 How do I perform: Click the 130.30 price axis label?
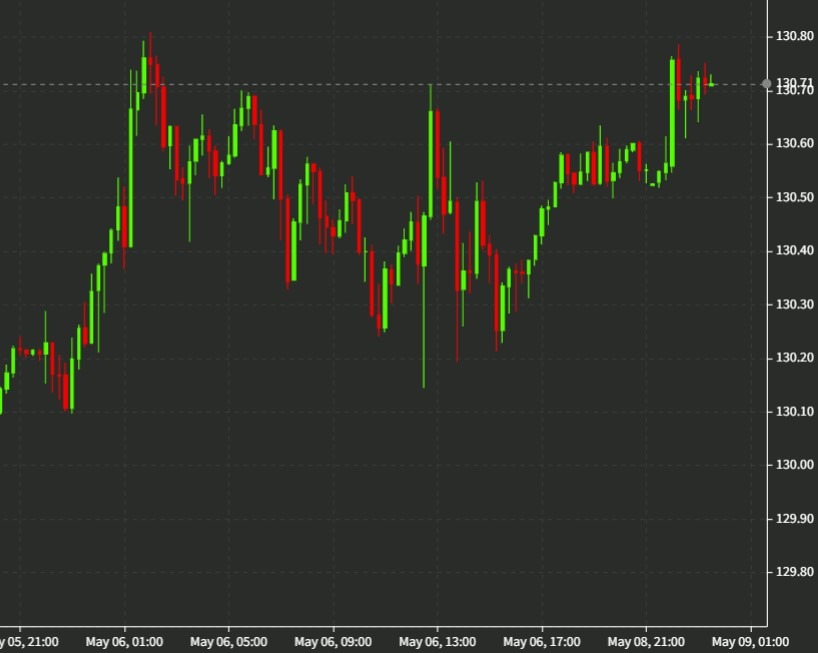pyautogui.click(x=795, y=304)
